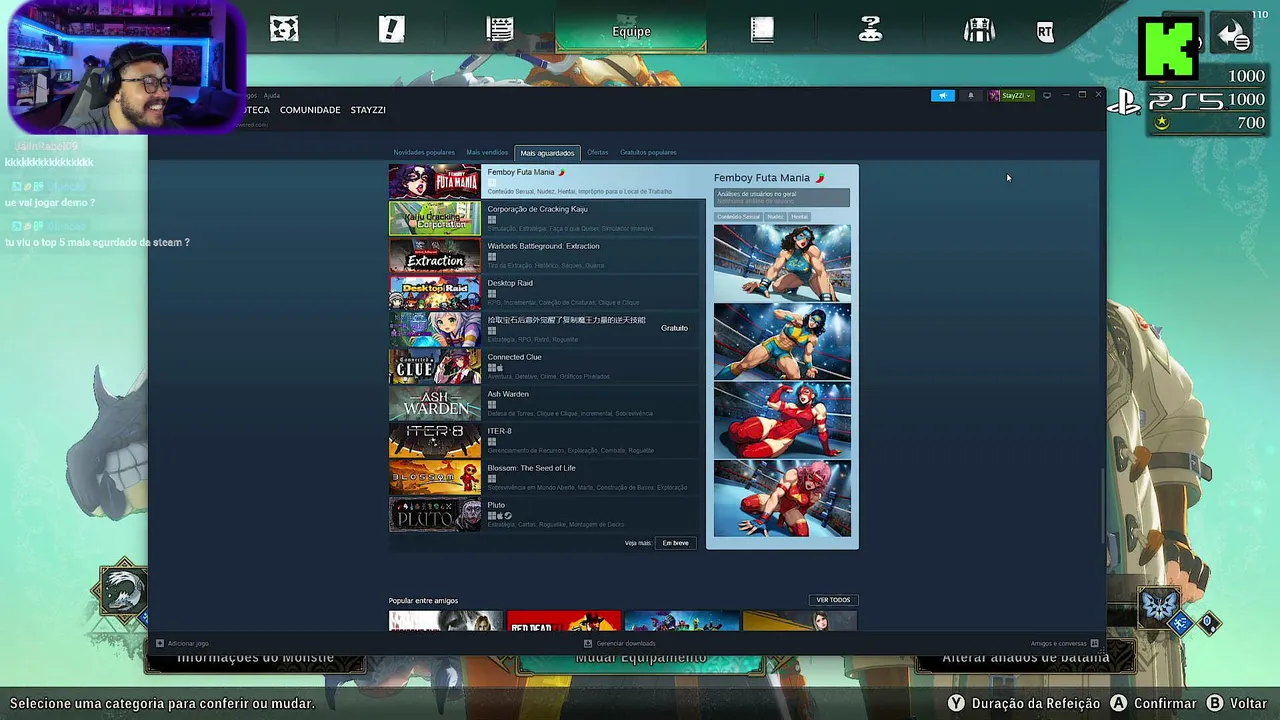
Task: Open Desktop Raid game thumbnail
Action: click(435, 292)
